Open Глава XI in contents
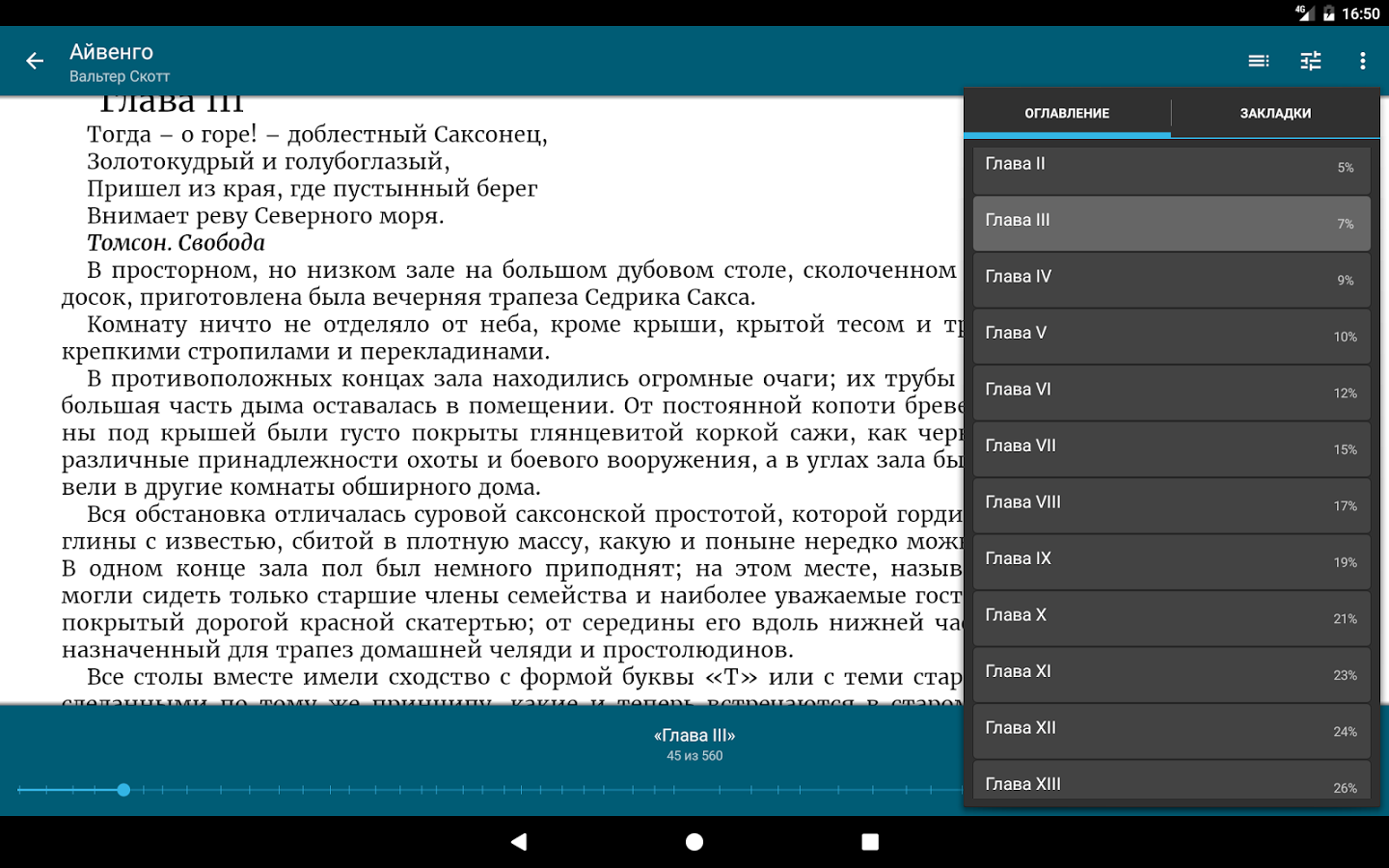This screenshot has height=868, width=1389. [1171, 675]
